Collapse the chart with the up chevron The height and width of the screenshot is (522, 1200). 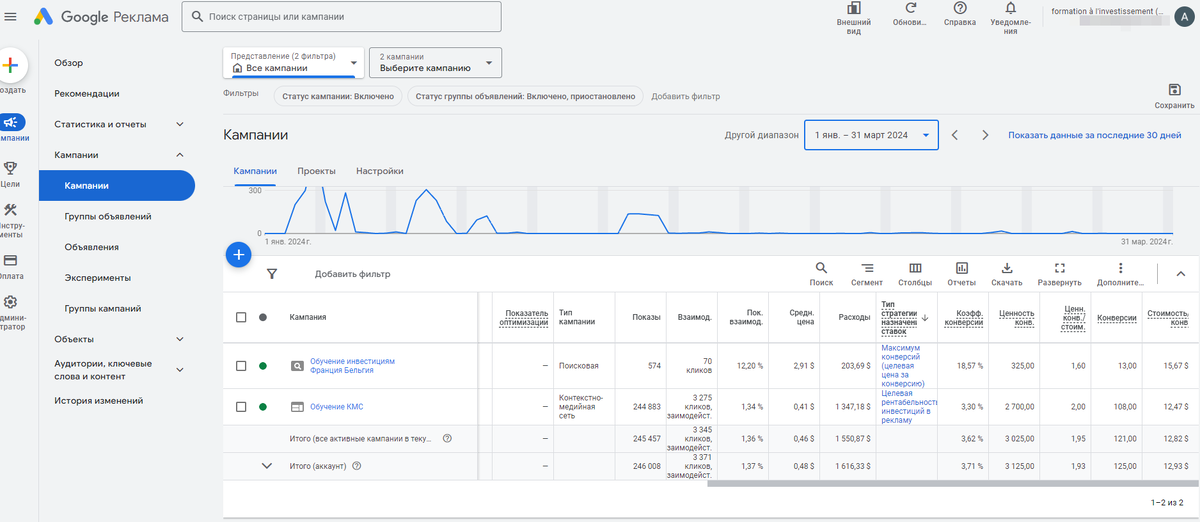tap(1180, 273)
